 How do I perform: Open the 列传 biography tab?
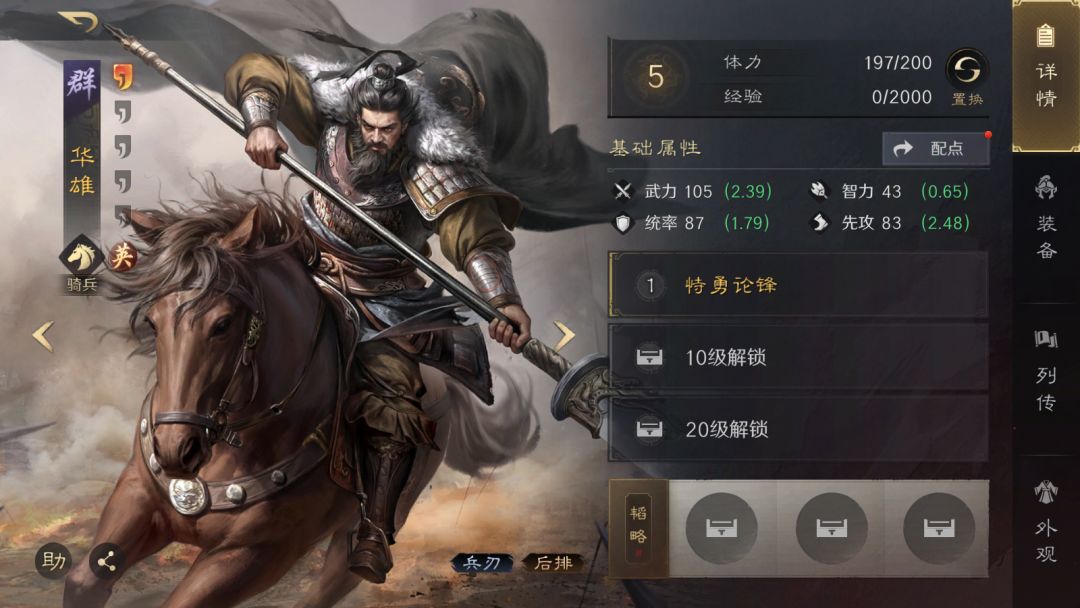(1046, 370)
